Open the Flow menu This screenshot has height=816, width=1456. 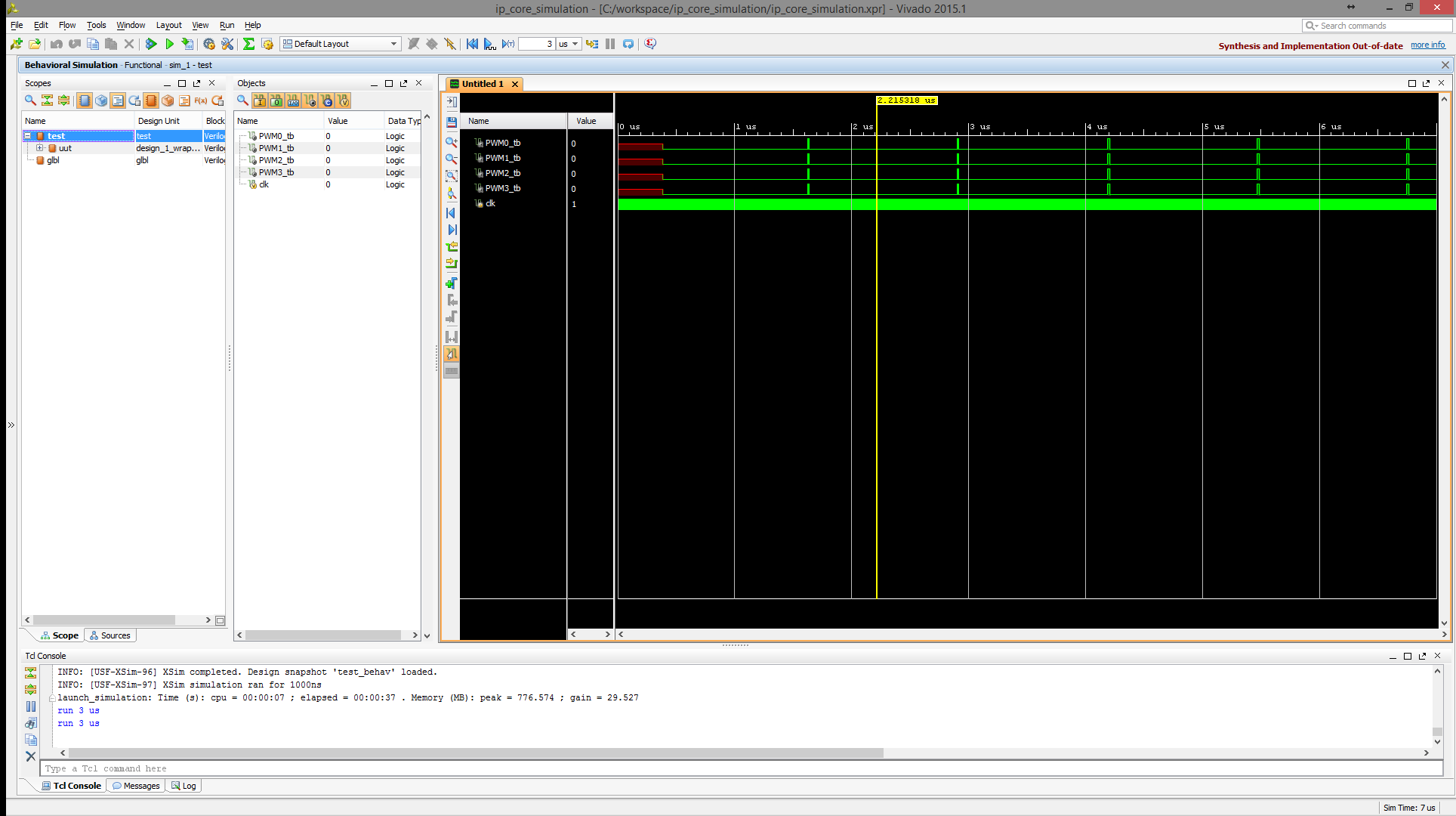click(x=67, y=25)
